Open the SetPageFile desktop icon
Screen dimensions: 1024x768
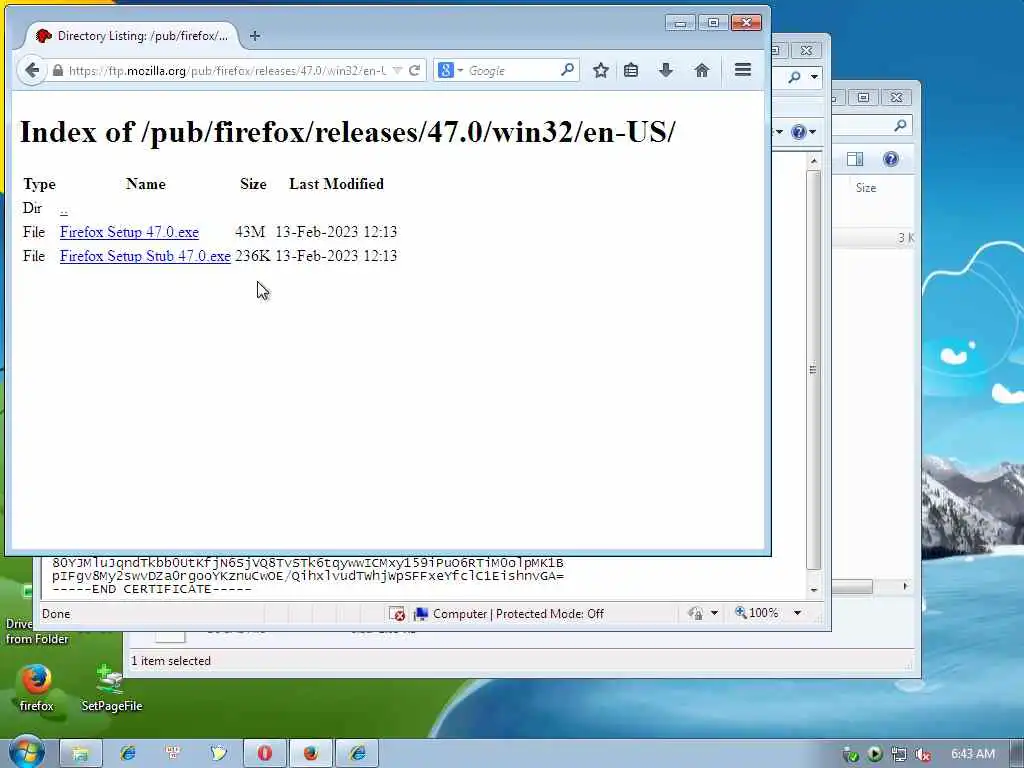(112, 688)
